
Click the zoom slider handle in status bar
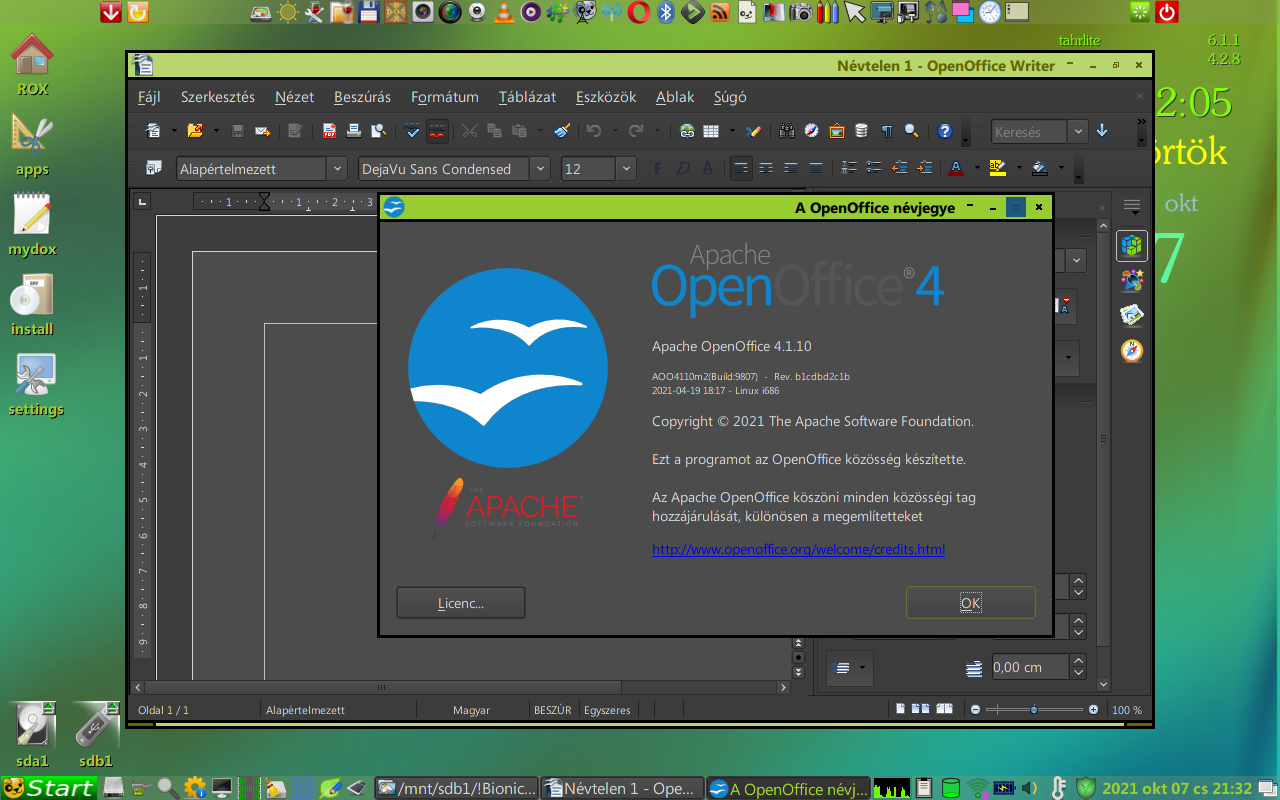click(1034, 710)
